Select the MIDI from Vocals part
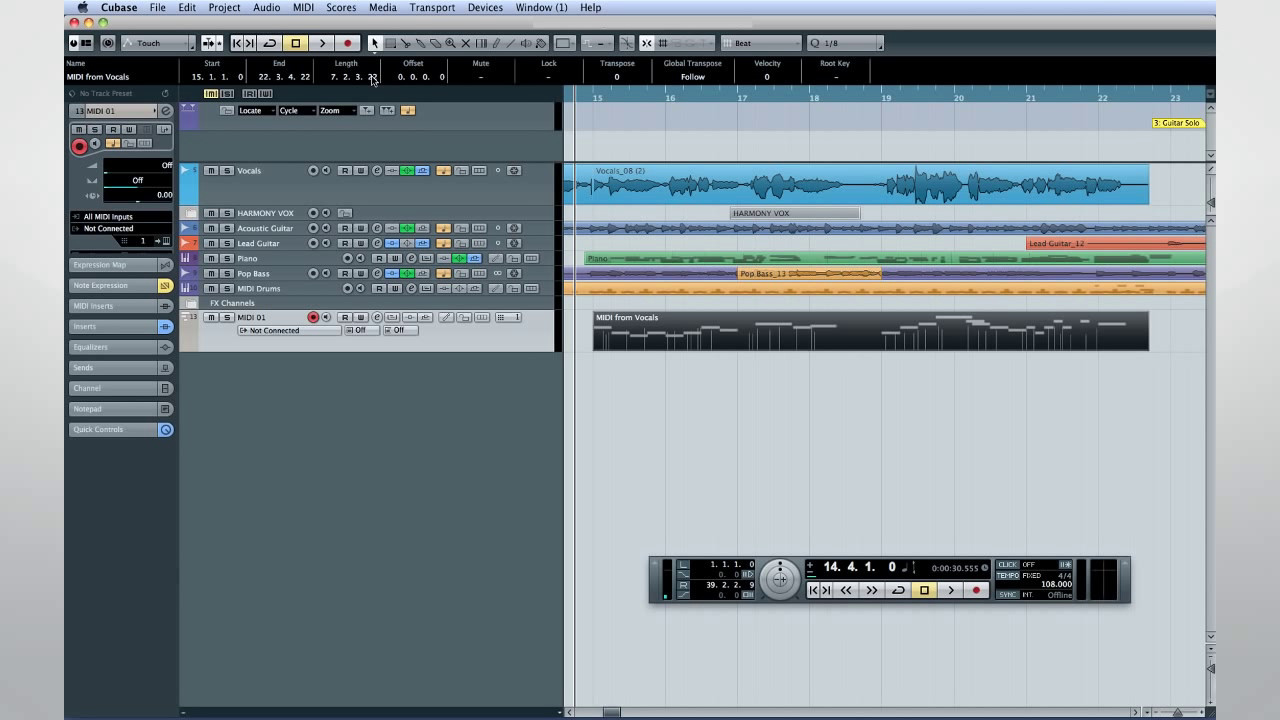This screenshot has height=720, width=1280. pyautogui.click(x=870, y=331)
